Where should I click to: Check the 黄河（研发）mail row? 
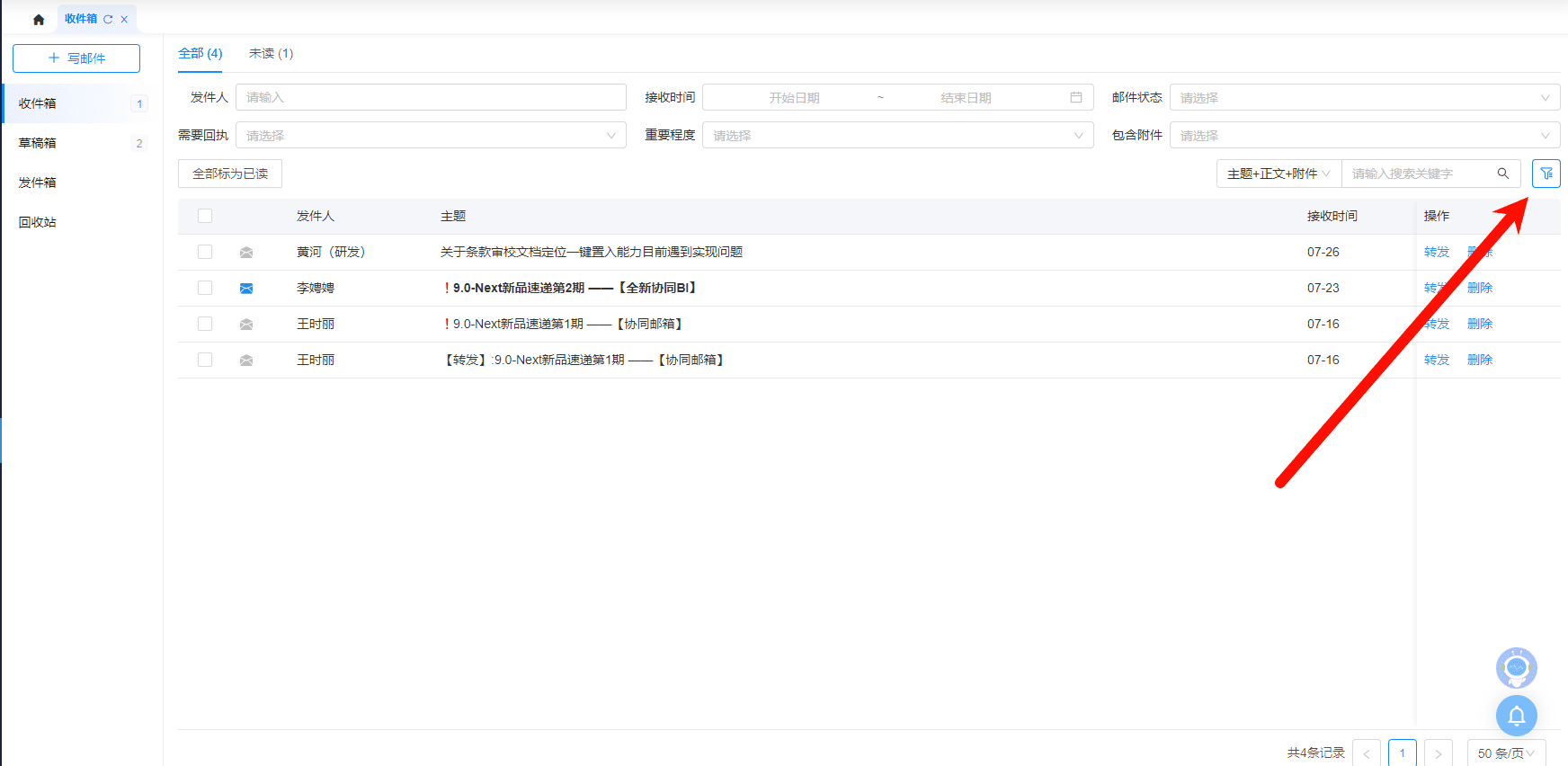(x=205, y=252)
